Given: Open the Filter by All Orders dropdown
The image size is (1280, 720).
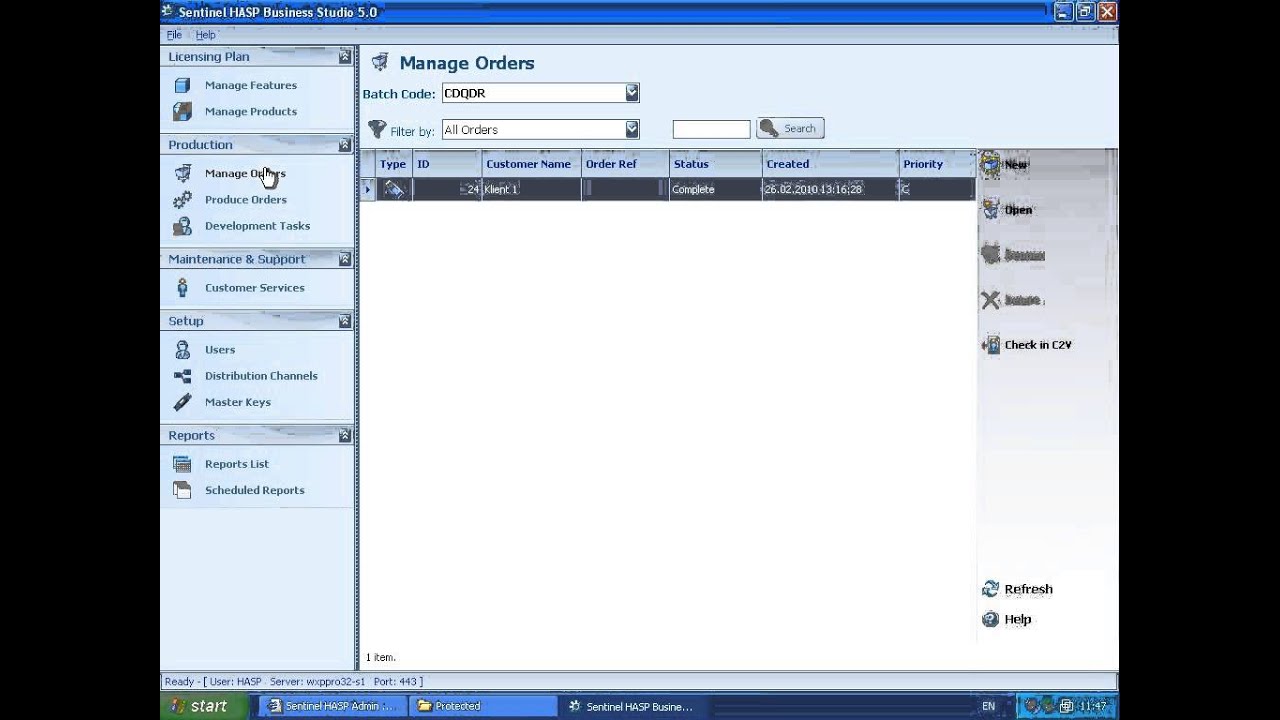Looking at the screenshot, I should [x=632, y=129].
